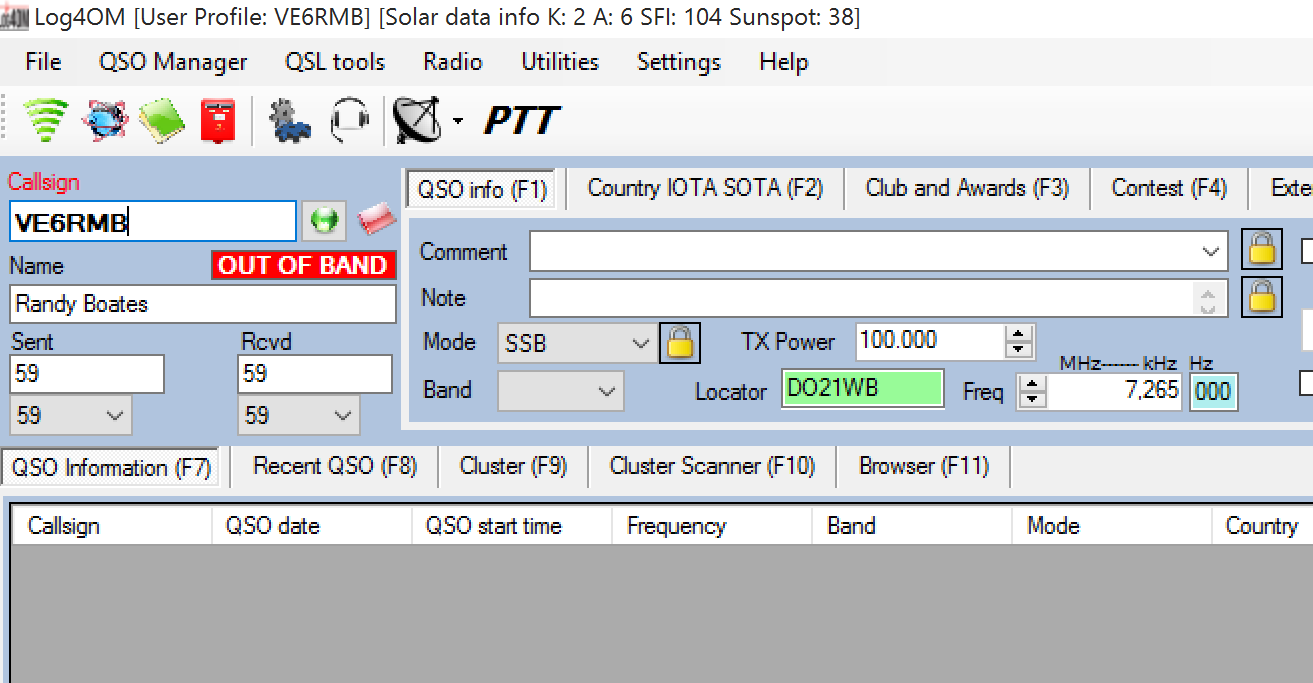
Task: Click the headset toolbar icon
Action: coord(350,120)
